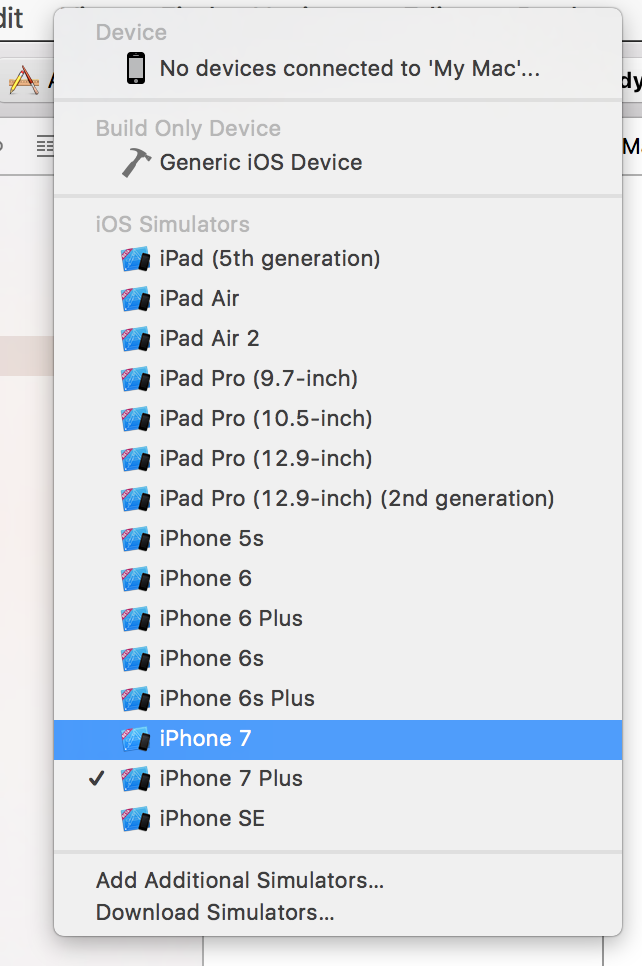Select the iPhone 5s simulator icon
This screenshot has height=966, width=642.
pyautogui.click(x=136, y=539)
